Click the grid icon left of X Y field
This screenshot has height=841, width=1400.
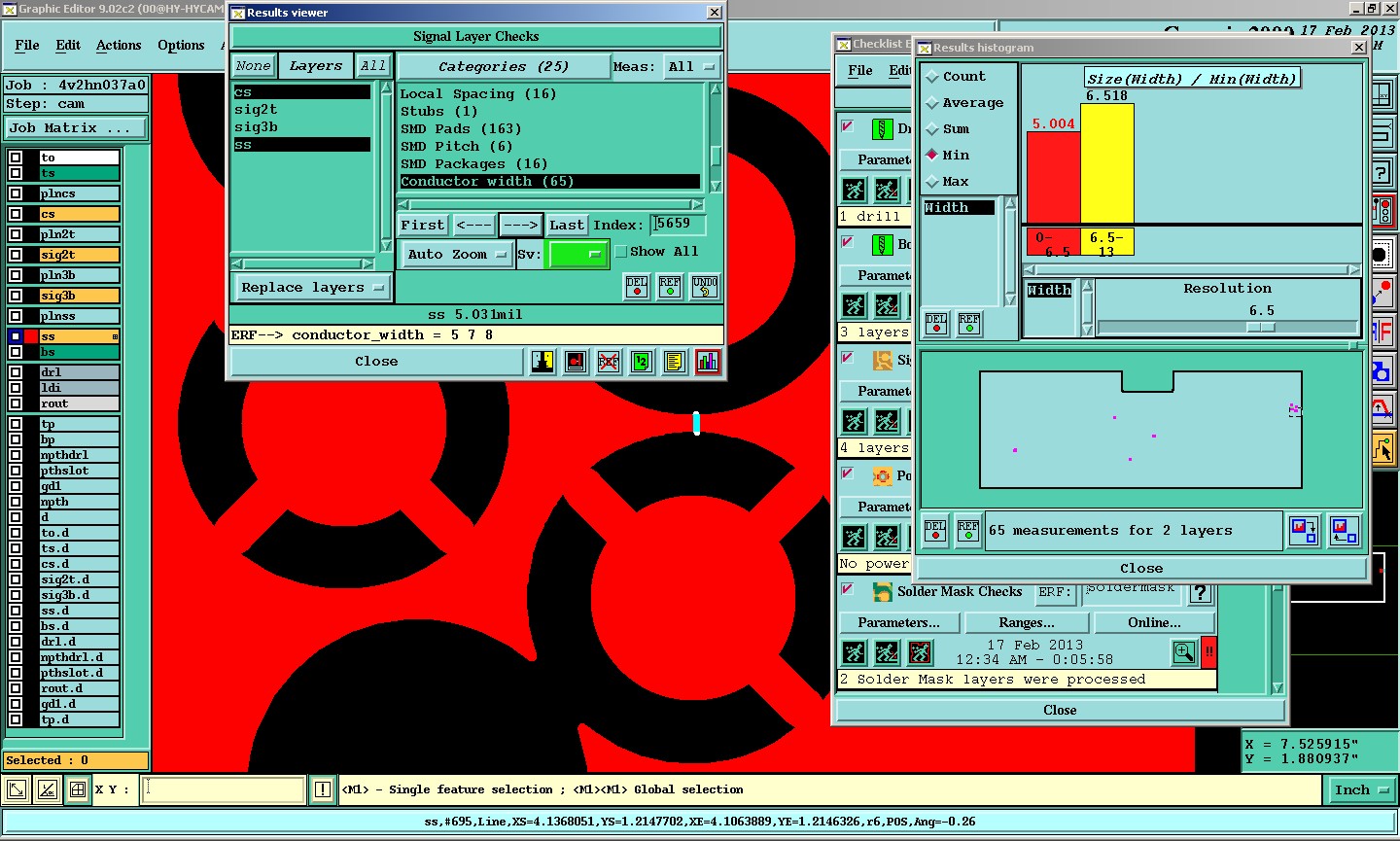click(x=78, y=789)
